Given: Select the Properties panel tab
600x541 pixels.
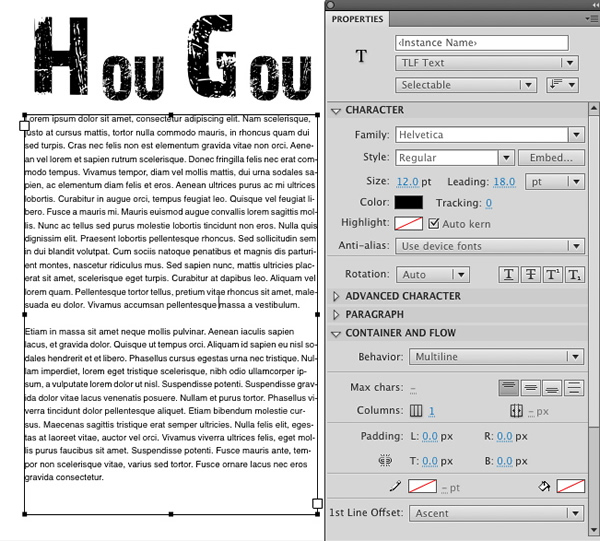Looking at the screenshot, I should 357,19.
